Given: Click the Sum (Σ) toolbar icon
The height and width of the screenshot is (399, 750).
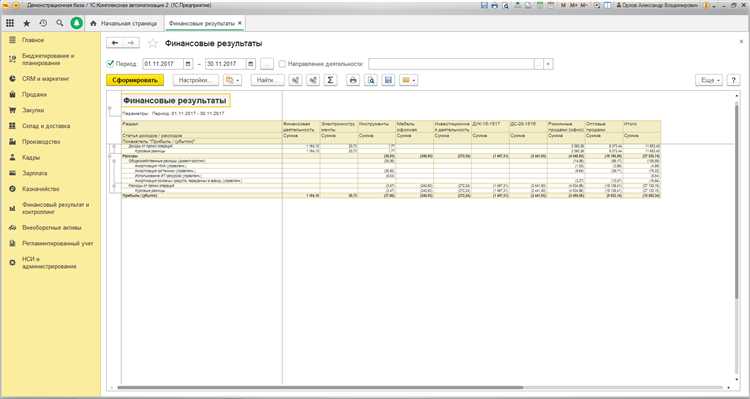Looking at the screenshot, I should click(x=330, y=80).
